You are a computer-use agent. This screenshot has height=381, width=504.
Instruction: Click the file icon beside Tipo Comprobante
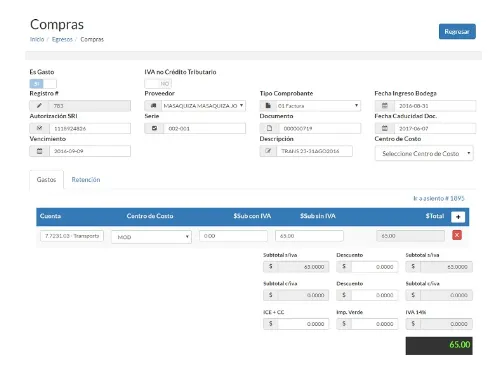coord(268,106)
